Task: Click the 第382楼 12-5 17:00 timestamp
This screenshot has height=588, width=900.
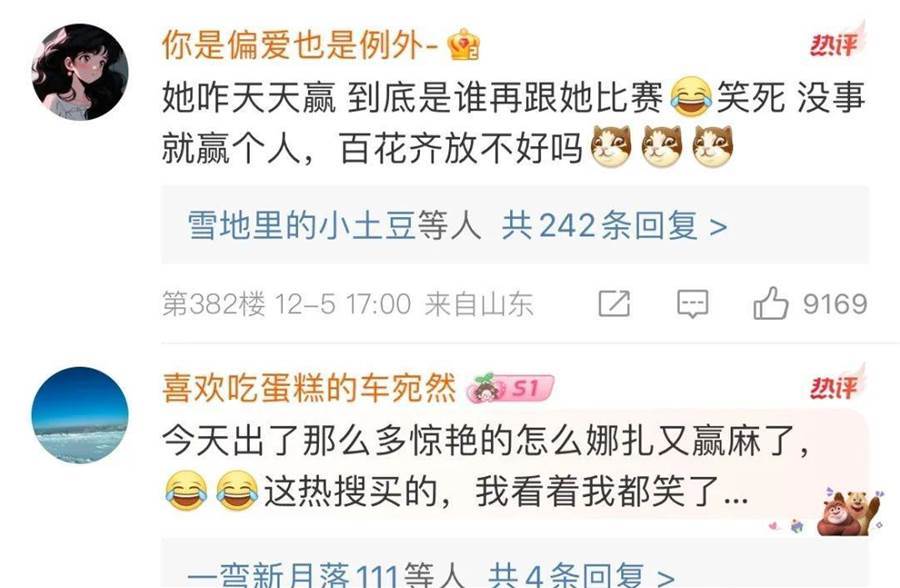Action: (286, 304)
